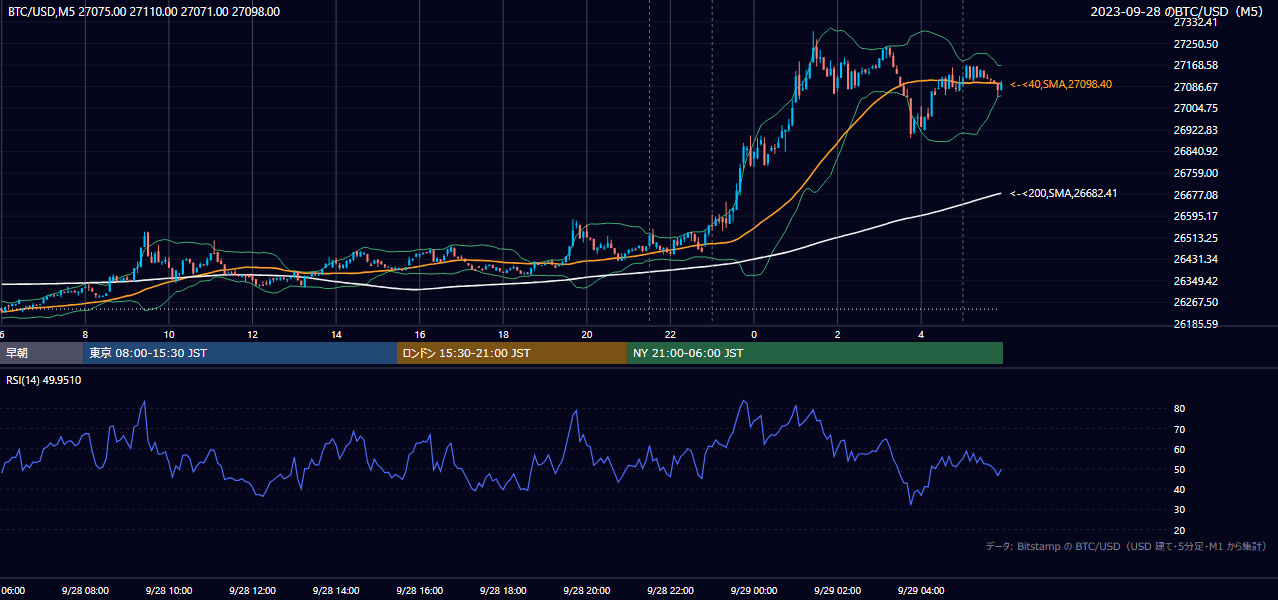Click the 9/28 10:00 time label
Image resolution: width=1278 pixels, height=600 pixels.
[168, 590]
